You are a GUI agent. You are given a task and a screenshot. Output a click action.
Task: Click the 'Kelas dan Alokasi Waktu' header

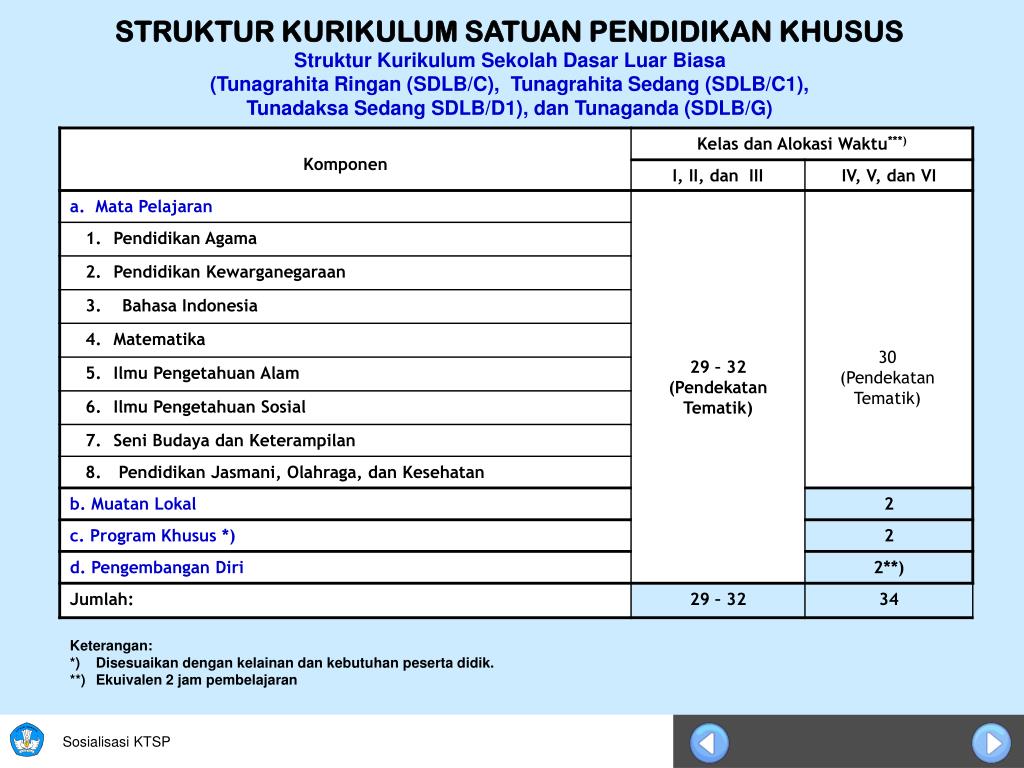coord(802,144)
